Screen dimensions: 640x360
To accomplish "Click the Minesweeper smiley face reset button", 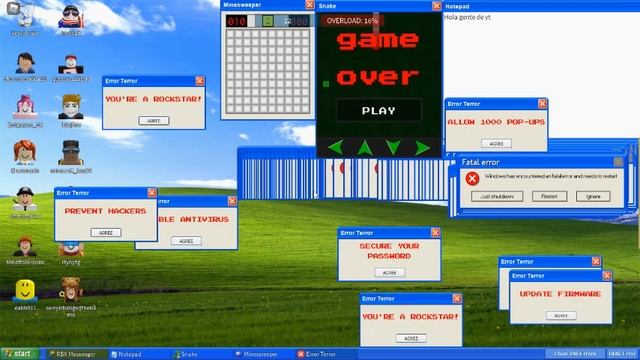I will 268,21.
